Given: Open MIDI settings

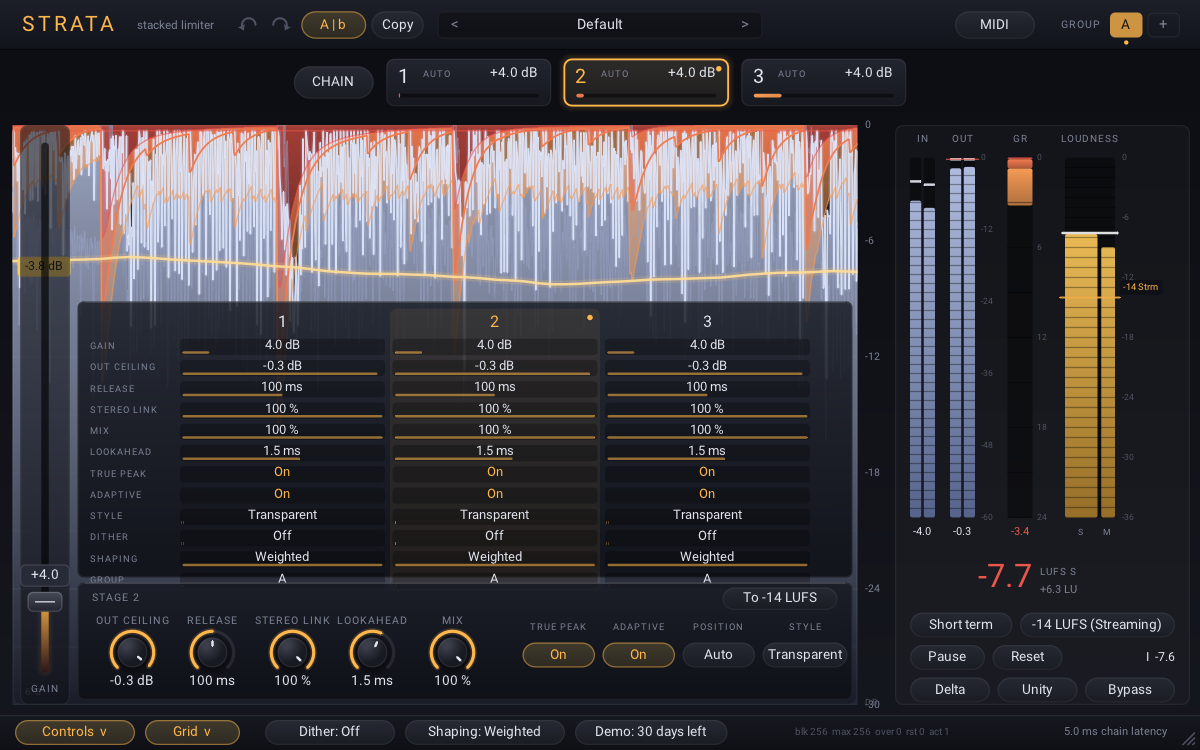Looking at the screenshot, I should [995, 24].
